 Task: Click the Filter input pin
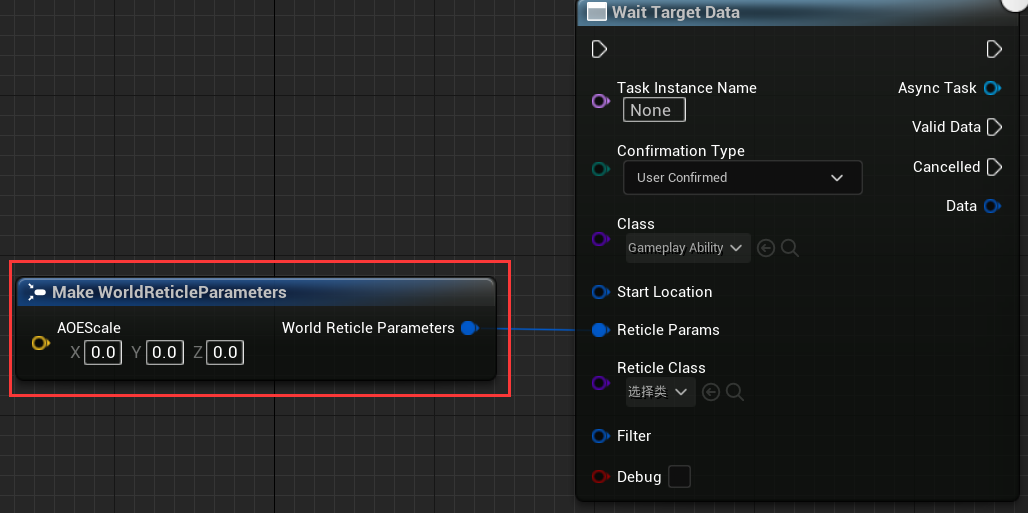click(601, 436)
